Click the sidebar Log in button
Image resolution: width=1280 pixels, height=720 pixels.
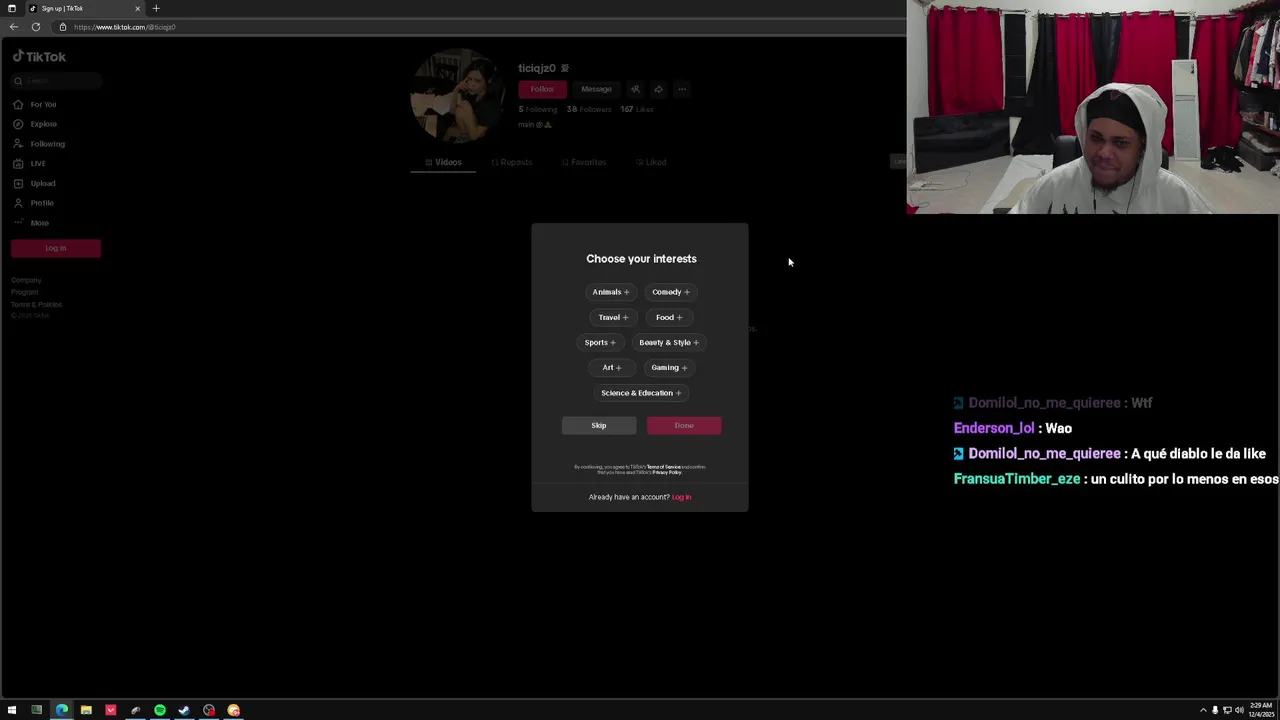(x=56, y=248)
